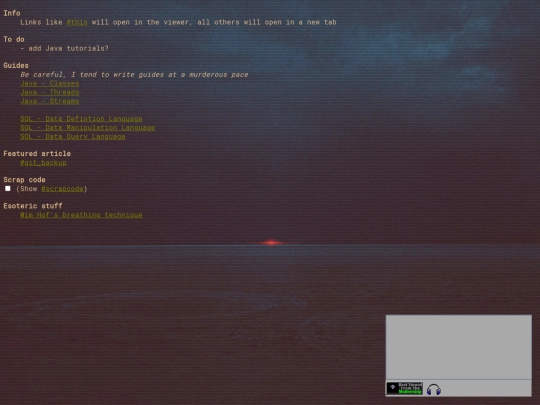Click the 'To do' heading

pyautogui.click(x=14, y=39)
